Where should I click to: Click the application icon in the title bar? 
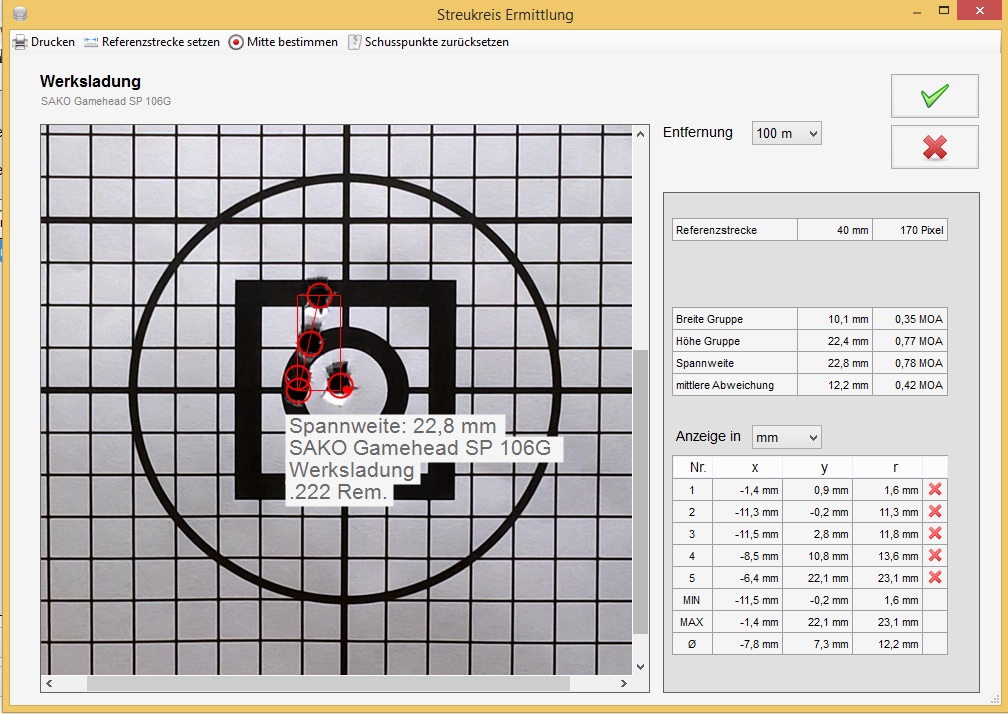pyautogui.click(x=20, y=13)
